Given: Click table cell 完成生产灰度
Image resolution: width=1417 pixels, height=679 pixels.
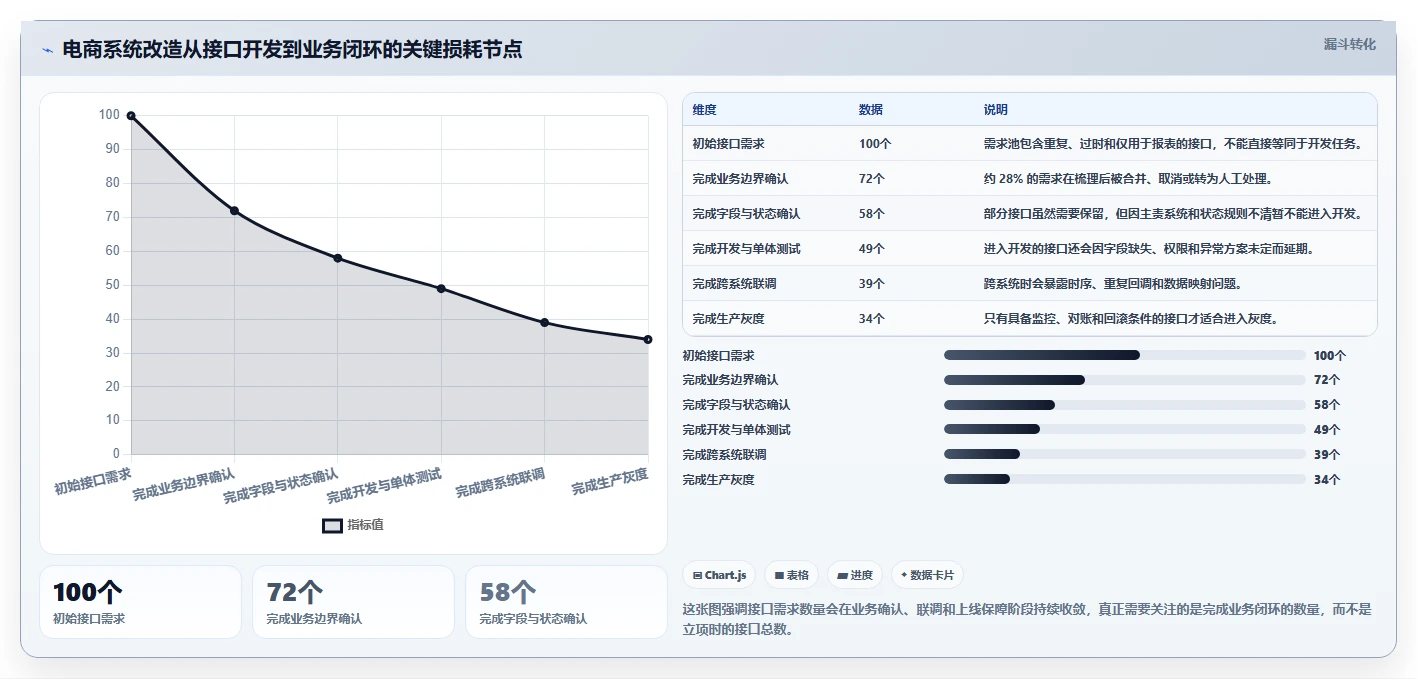Looking at the screenshot, I should (728, 319).
